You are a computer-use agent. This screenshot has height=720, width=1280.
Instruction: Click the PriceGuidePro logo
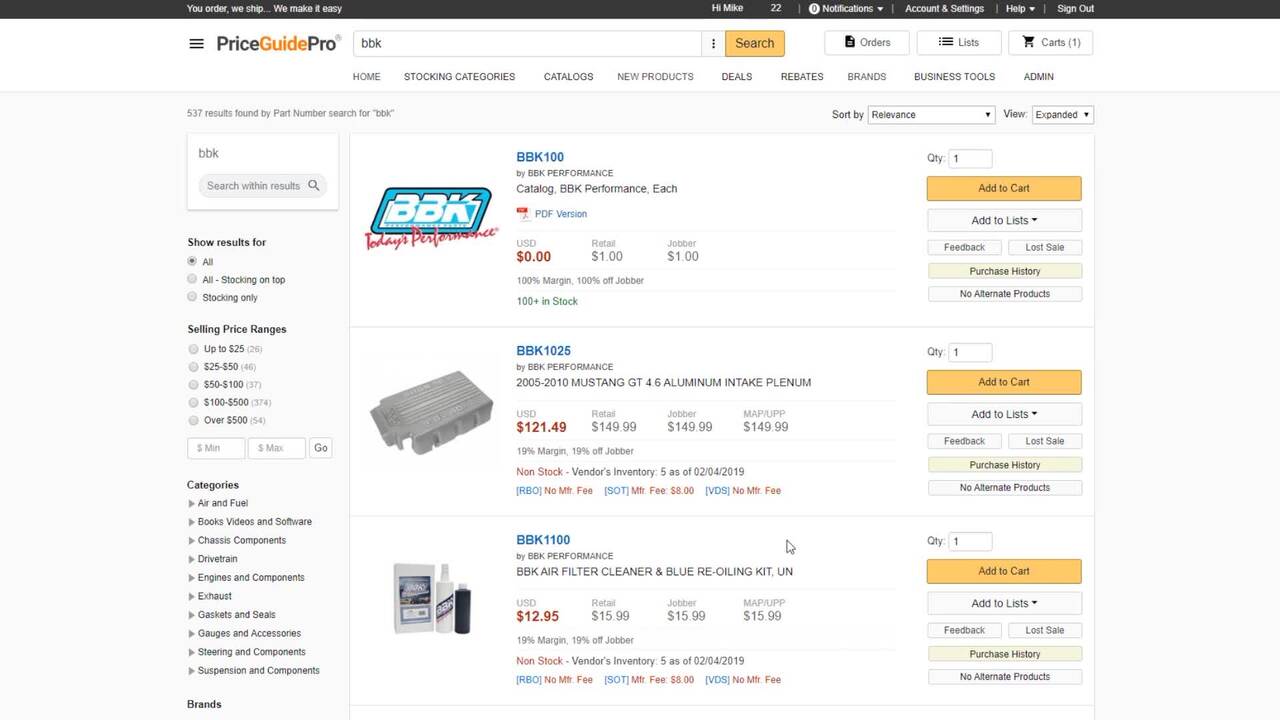pyautogui.click(x=278, y=43)
